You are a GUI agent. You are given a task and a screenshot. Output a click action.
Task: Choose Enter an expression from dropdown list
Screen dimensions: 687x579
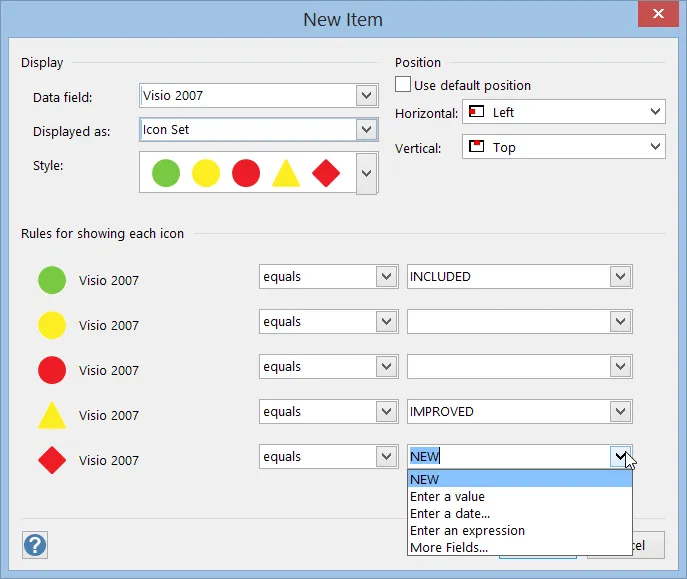[520, 530]
